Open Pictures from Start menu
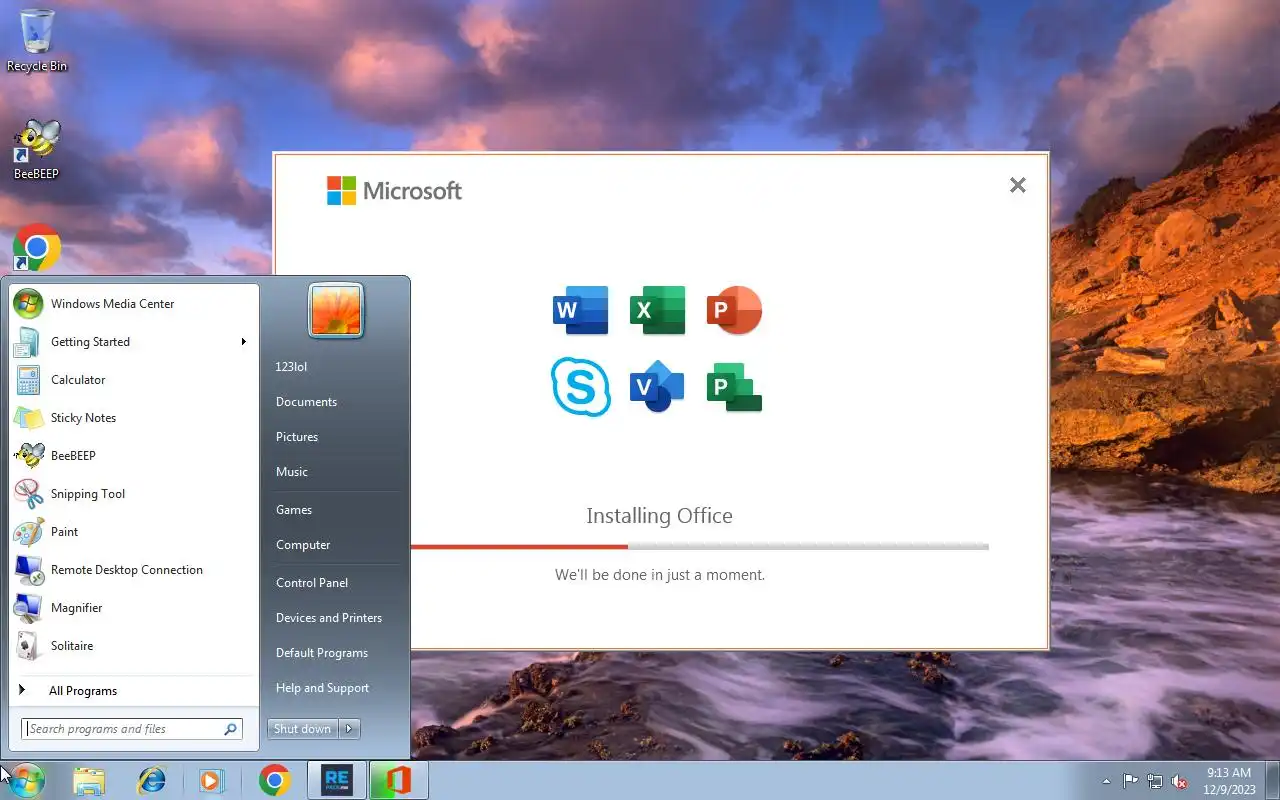The height and width of the screenshot is (800, 1280). coord(335,436)
